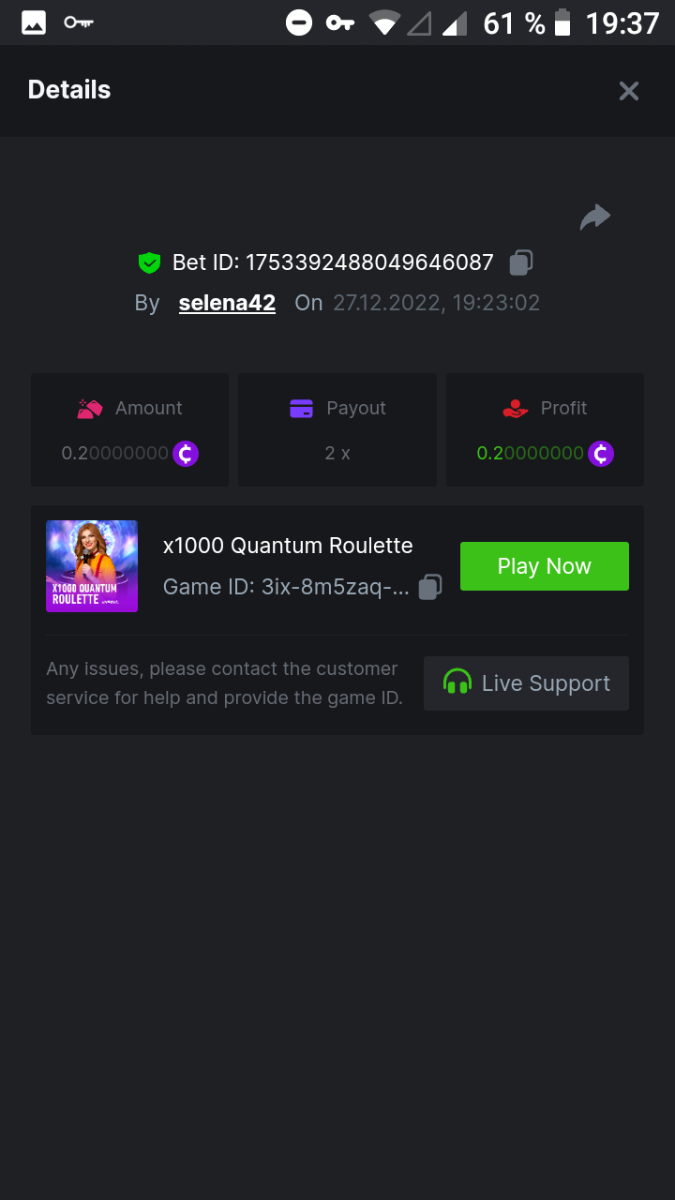Tap the image notification icon in status bar

pos(34,22)
